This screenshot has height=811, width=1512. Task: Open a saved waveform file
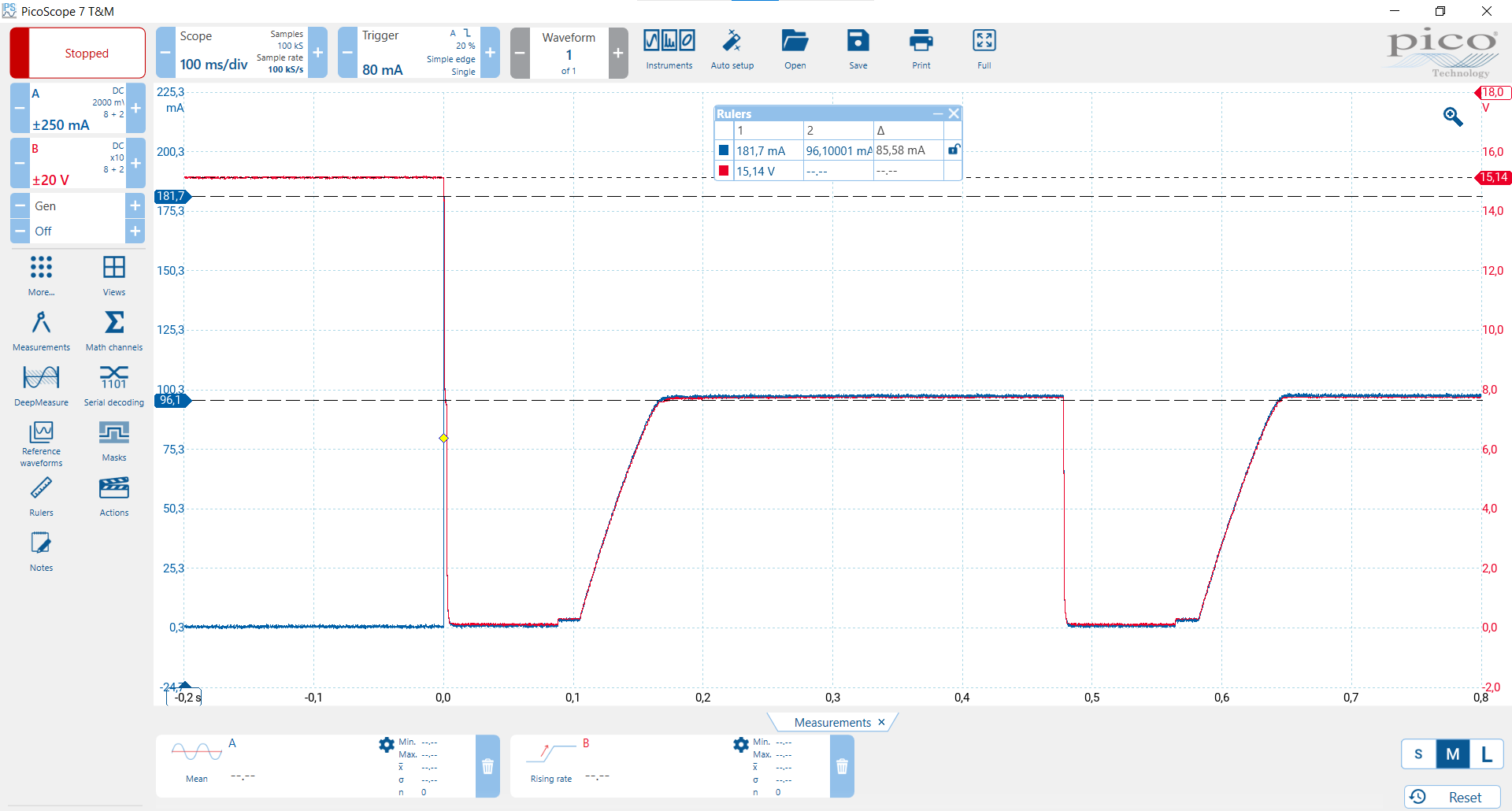(x=795, y=50)
